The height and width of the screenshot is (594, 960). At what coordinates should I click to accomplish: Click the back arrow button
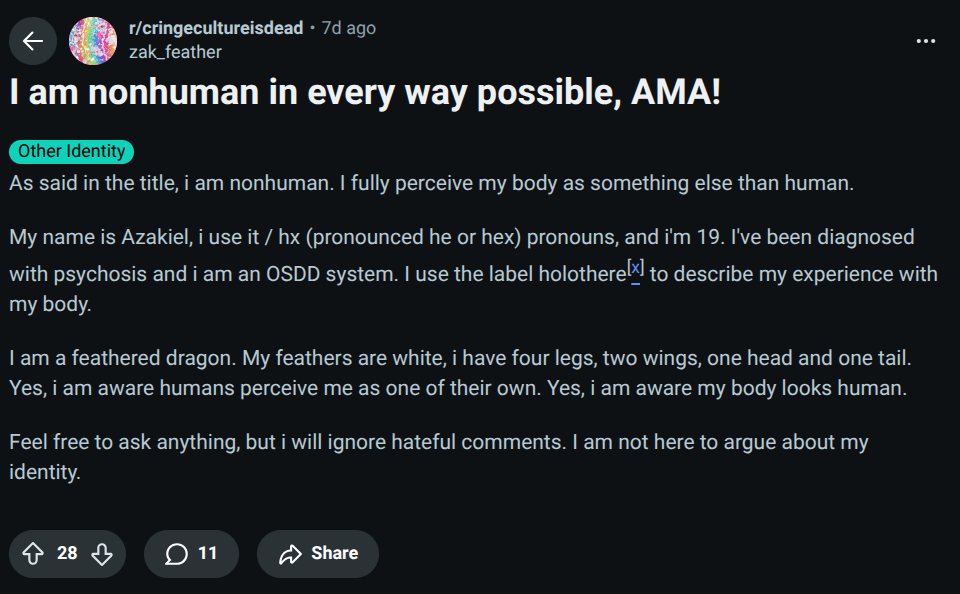tap(33, 40)
